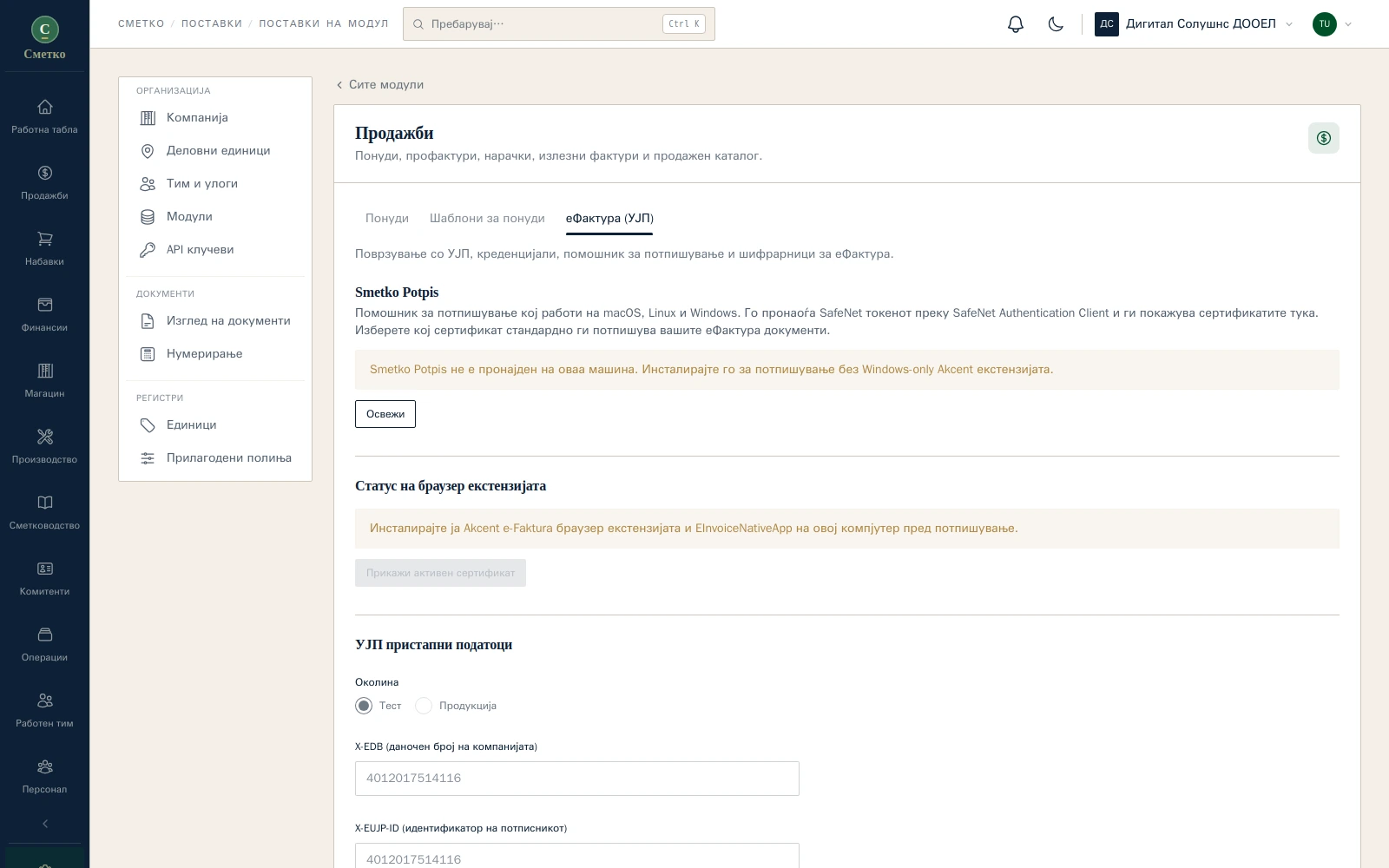Open Изглед на документи settings
The width and height of the screenshot is (1389, 868).
tap(215, 321)
